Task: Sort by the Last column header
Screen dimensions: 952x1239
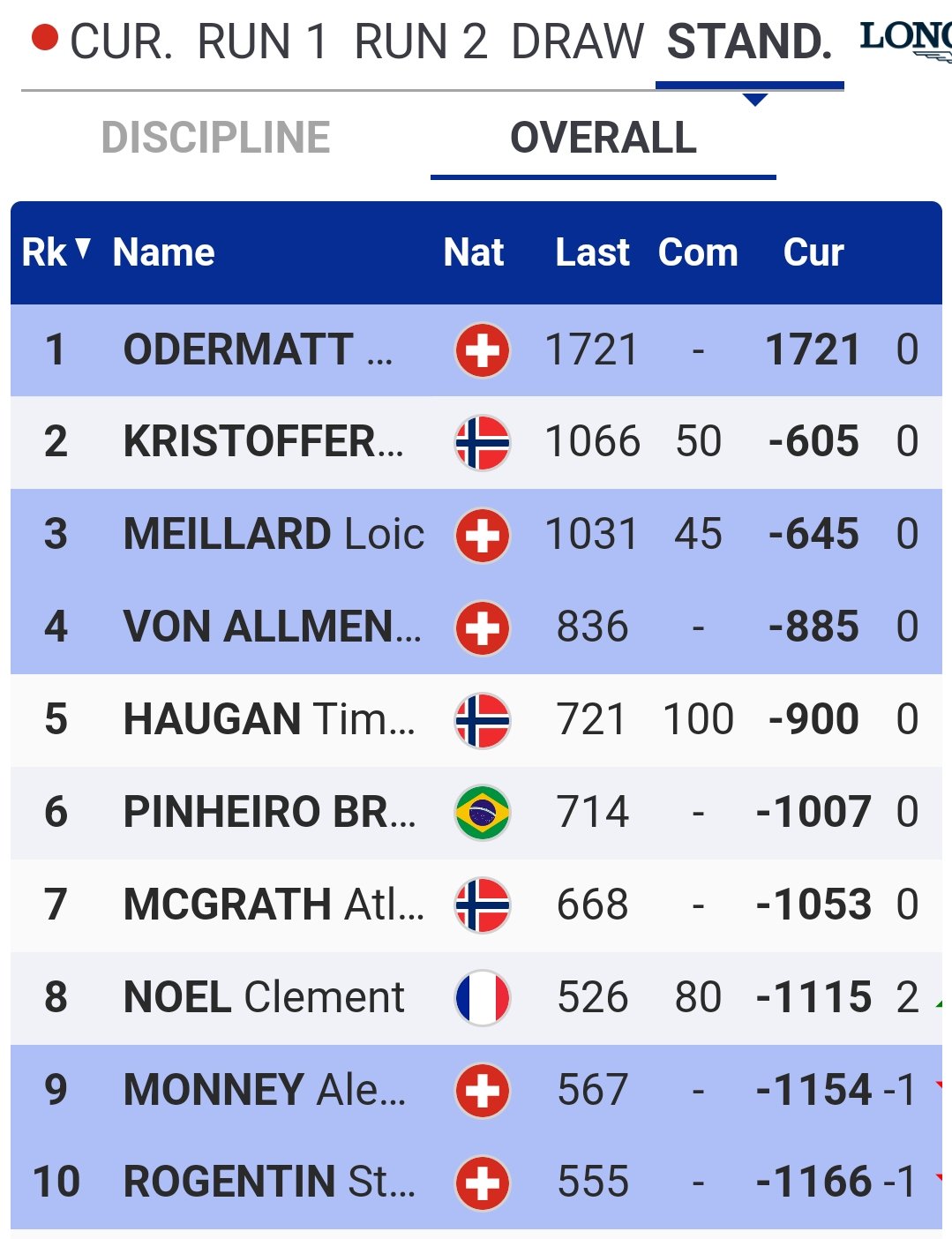Action: (592, 252)
